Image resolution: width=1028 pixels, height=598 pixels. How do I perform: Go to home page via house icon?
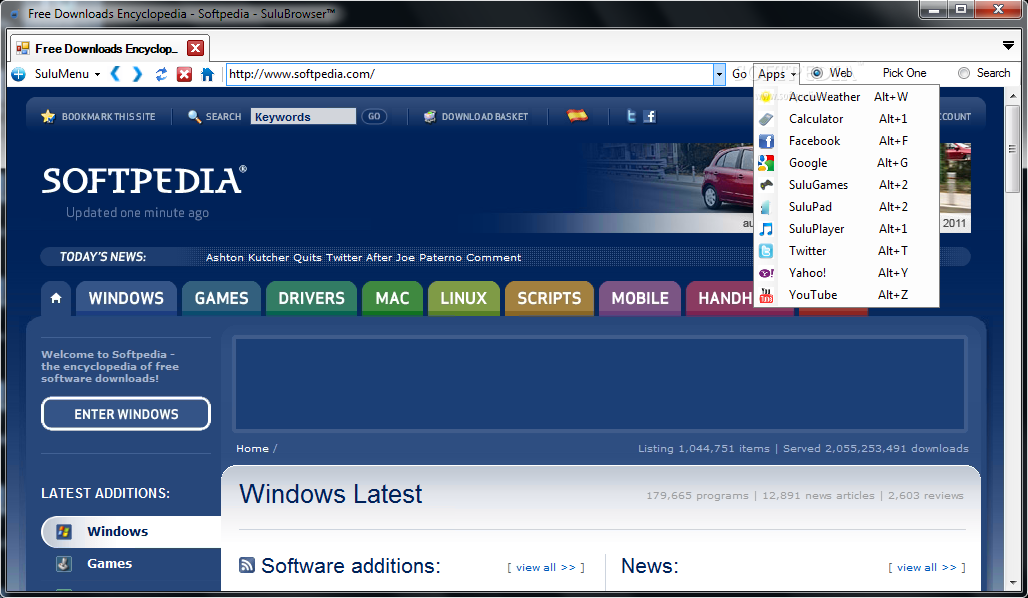(207, 74)
